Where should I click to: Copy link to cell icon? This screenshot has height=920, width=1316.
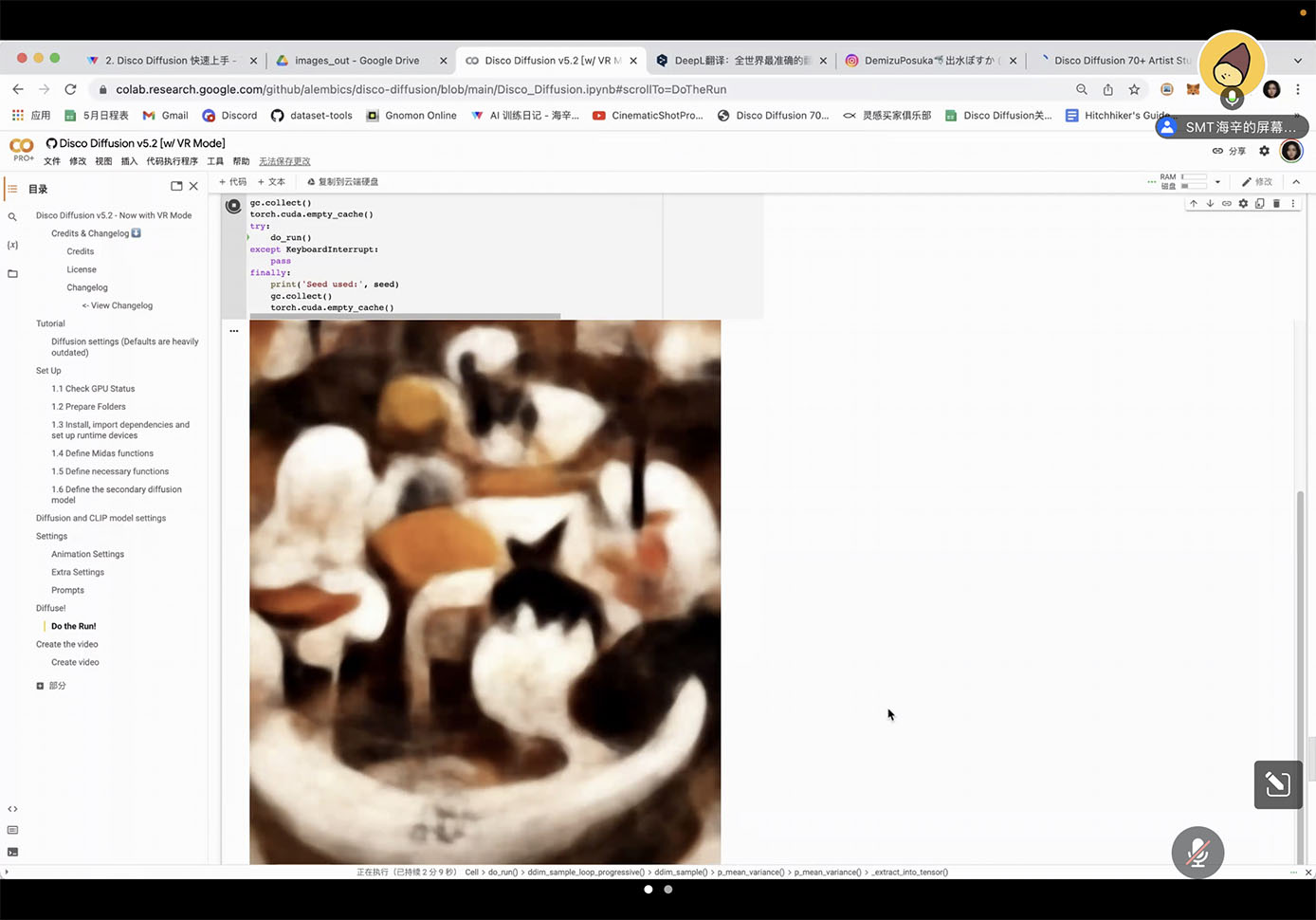1226,203
